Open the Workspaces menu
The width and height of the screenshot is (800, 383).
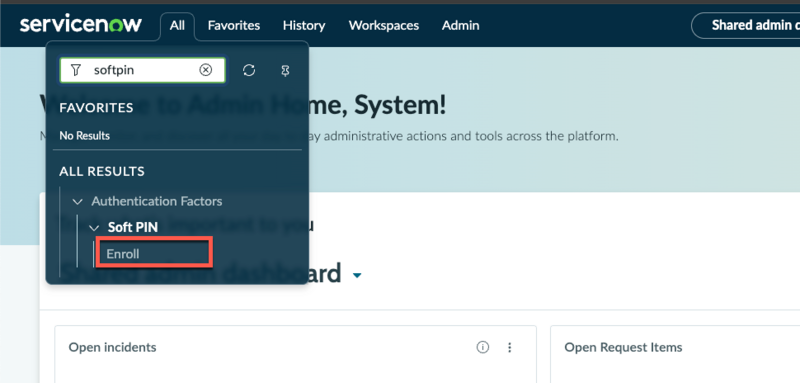click(x=384, y=25)
